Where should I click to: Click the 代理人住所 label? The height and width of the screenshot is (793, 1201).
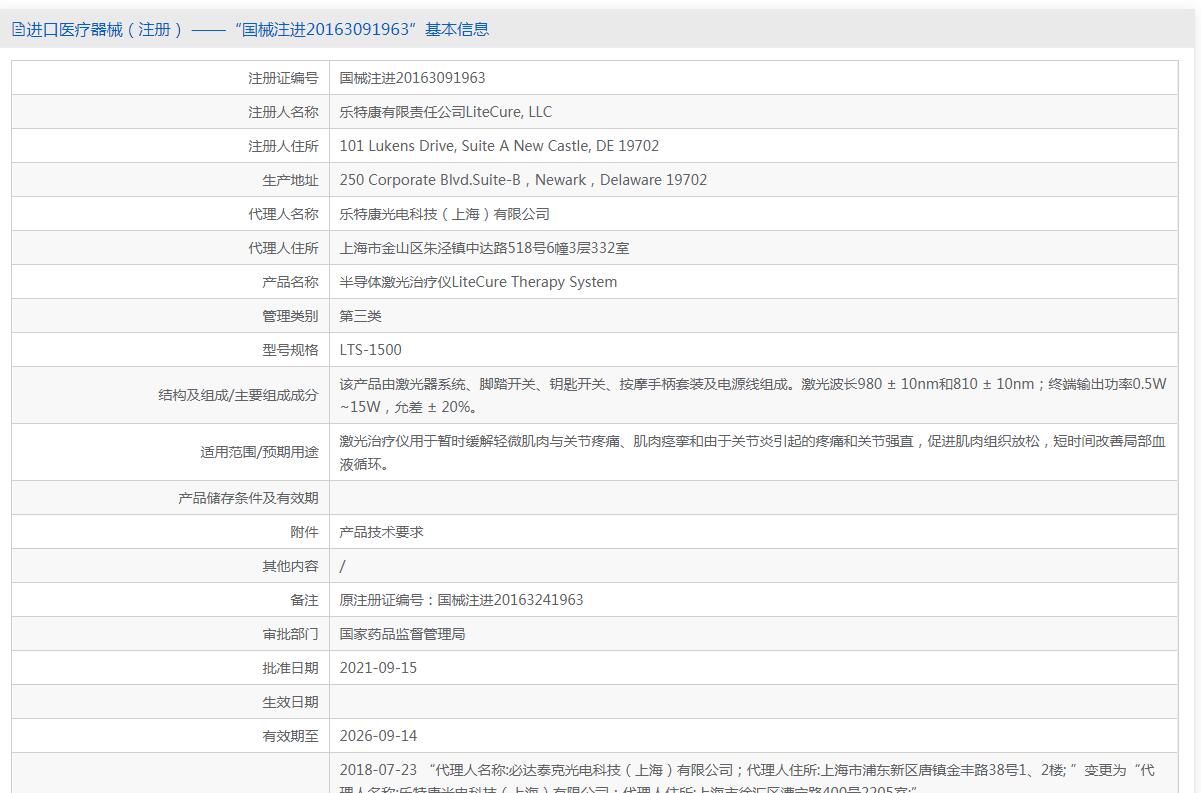(283, 248)
